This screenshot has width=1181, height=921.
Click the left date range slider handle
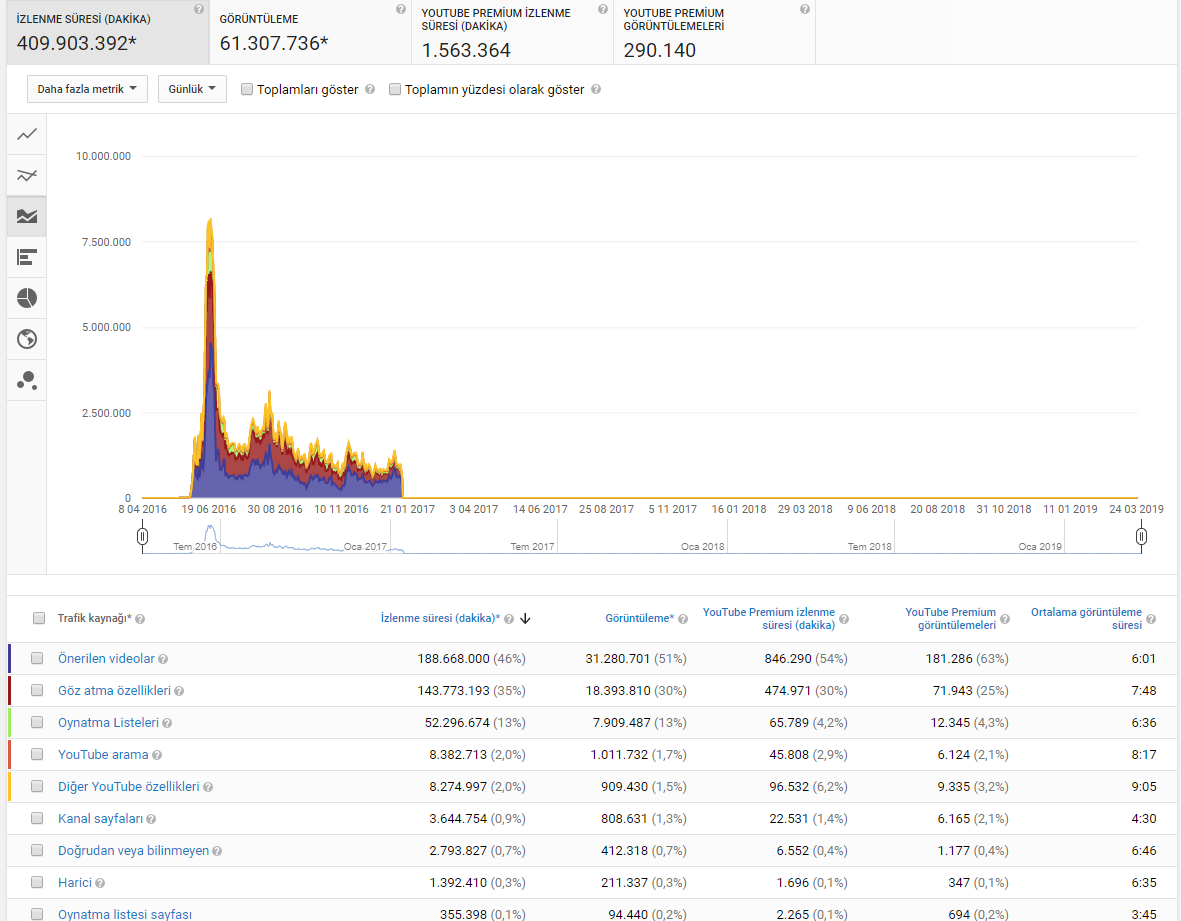[142, 536]
